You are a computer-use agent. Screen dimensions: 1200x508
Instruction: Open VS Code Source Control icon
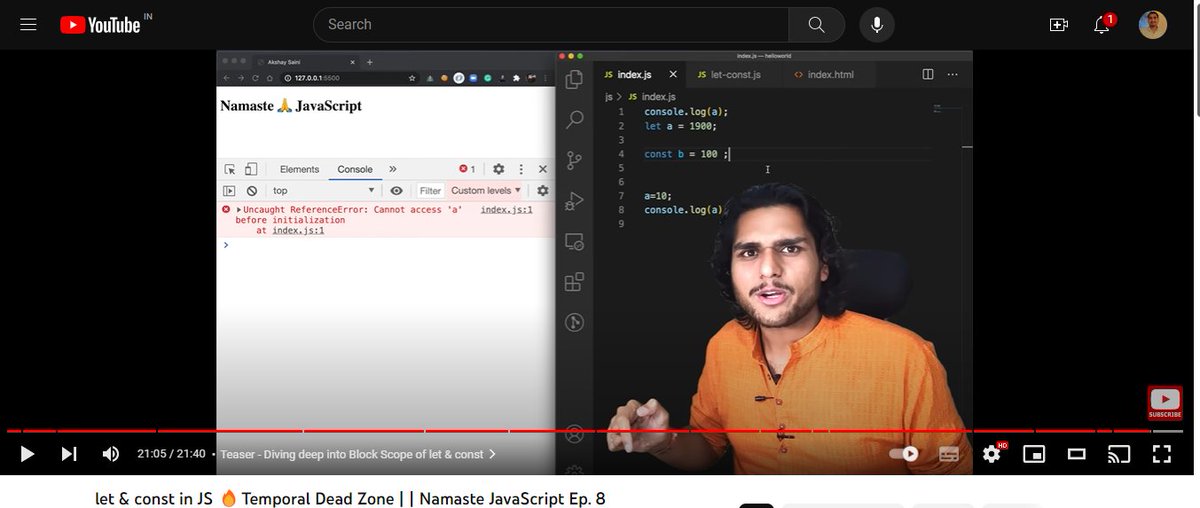click(x=575, y=160)
